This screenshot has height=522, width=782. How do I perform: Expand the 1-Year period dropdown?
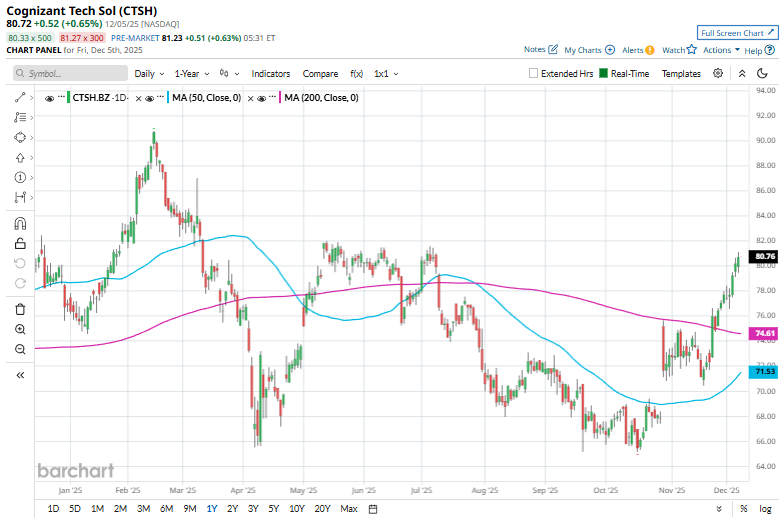click(x=190, y=73)
